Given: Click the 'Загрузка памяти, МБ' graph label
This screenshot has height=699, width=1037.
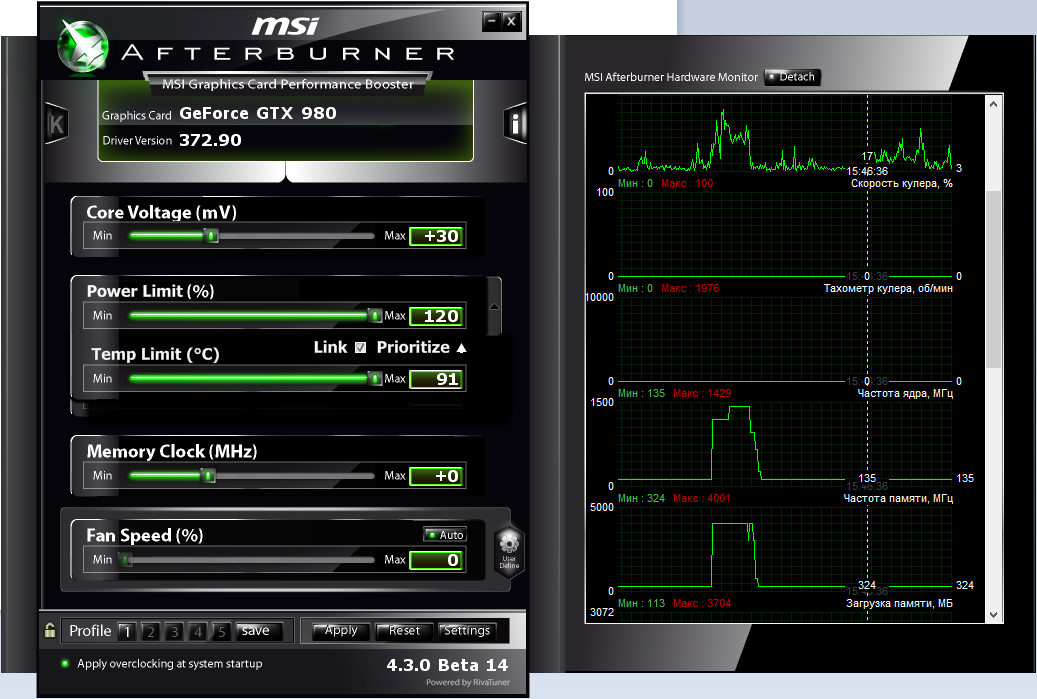Looking at the screenshot, I should (x=899, y=603).
